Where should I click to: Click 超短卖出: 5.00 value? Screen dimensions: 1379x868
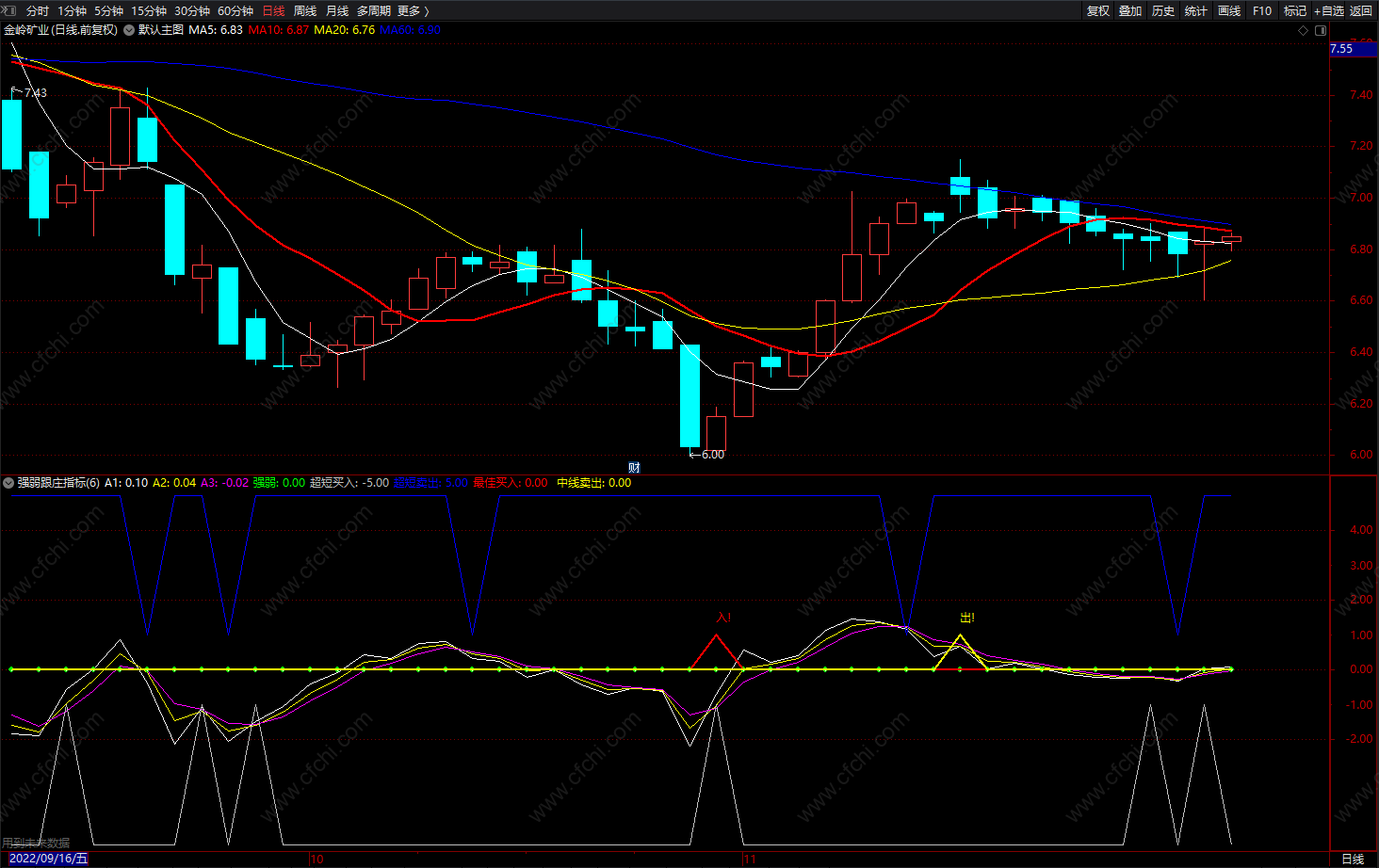(x=430, y=483)
